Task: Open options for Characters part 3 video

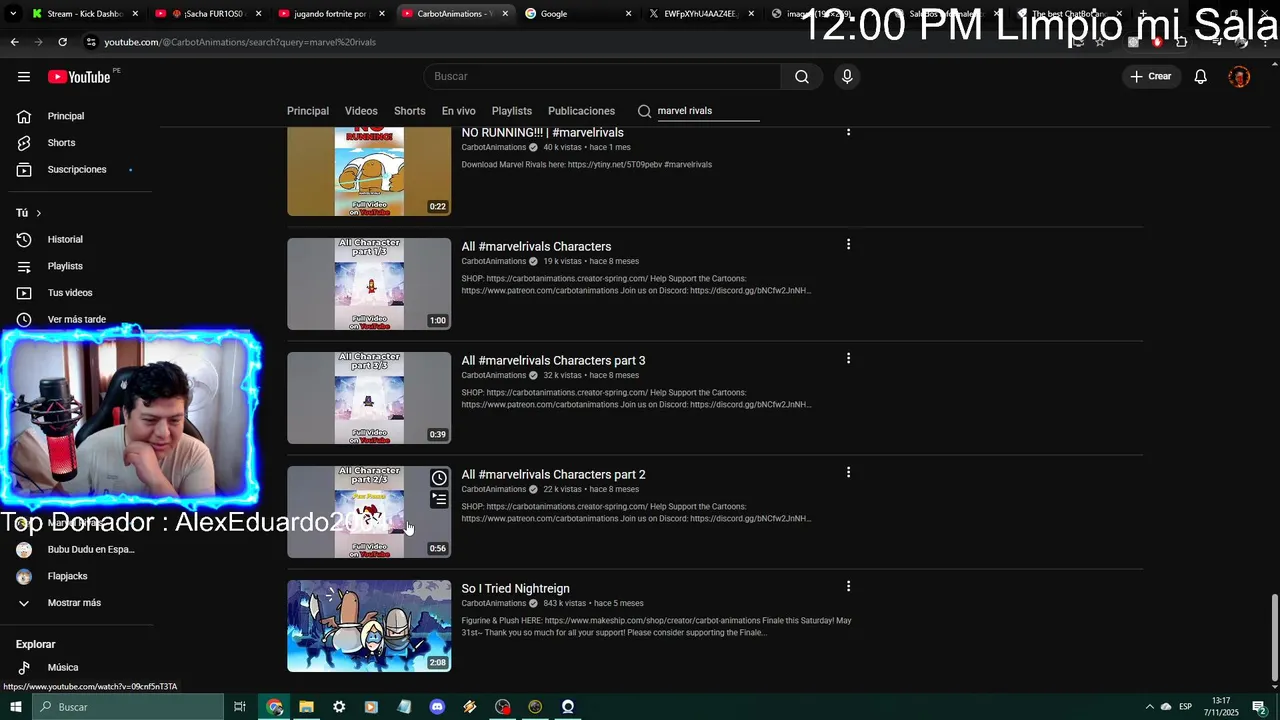Action: (x=848, y=359)
